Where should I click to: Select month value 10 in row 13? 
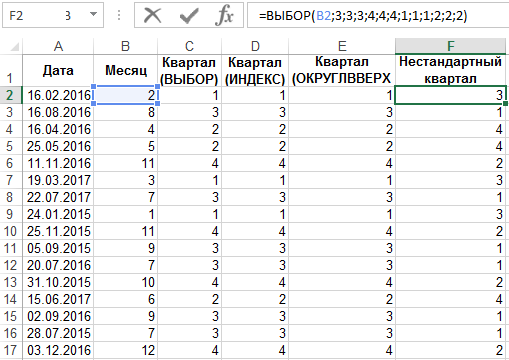click(x=125, y=282)
